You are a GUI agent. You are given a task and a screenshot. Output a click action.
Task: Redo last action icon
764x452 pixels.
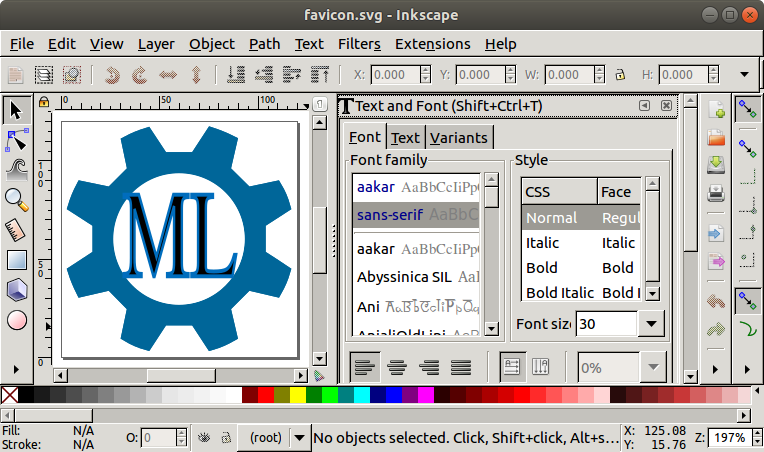point(716,330)
